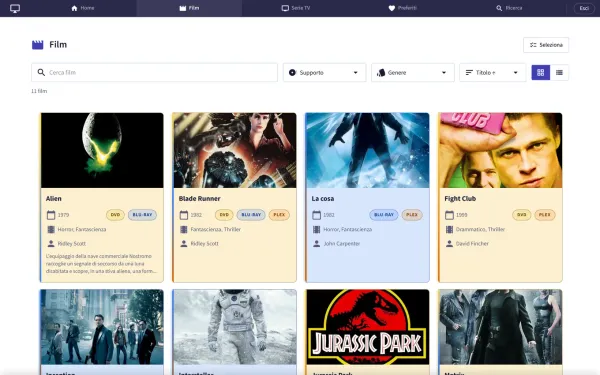Click the magnifier icon in search field
The height and width of the screenshot is (375, 600).
41,72
